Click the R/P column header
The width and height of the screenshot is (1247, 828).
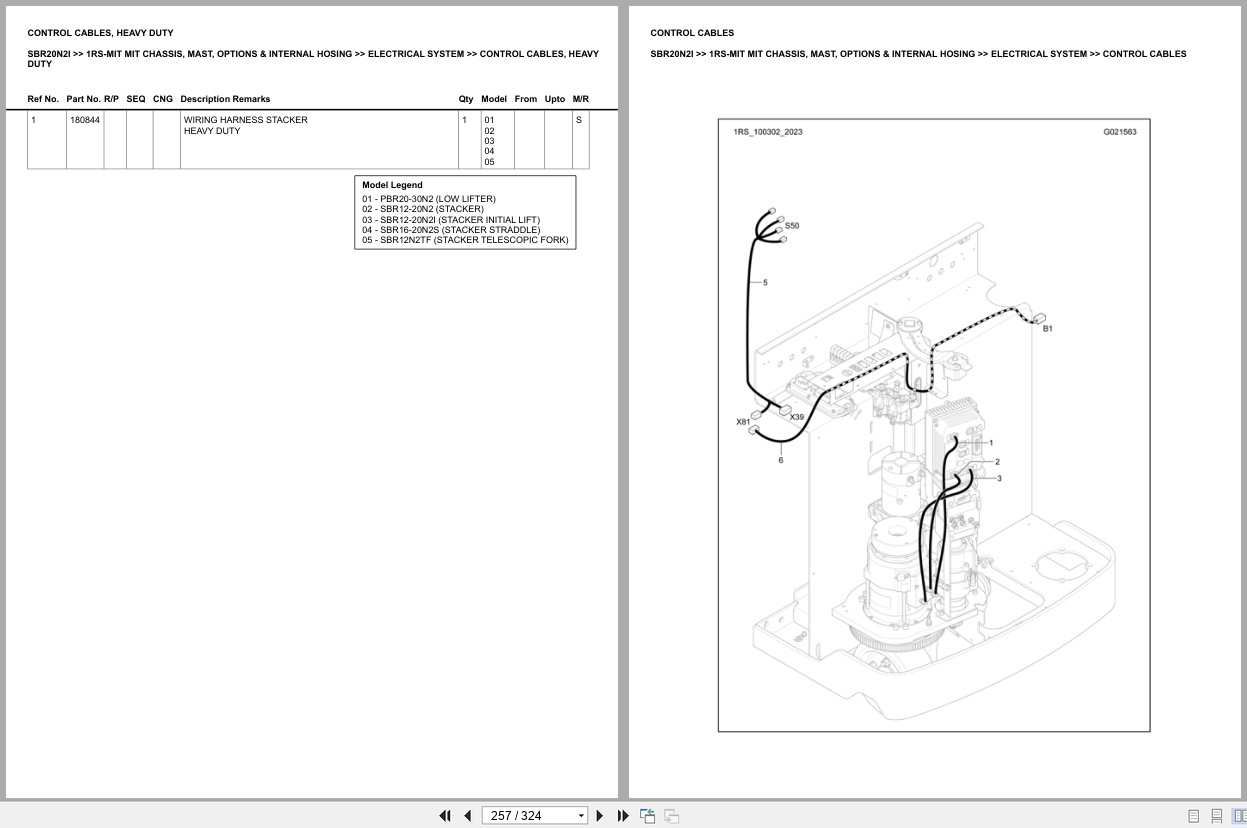pos(111,99)
